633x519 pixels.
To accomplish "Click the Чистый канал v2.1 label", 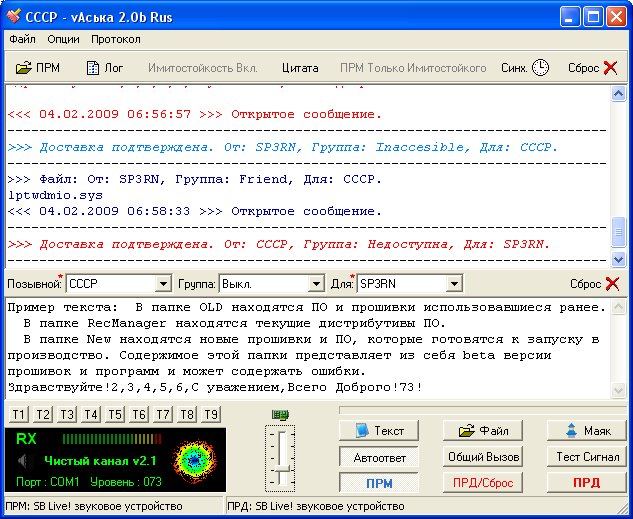I will point(100,460).
